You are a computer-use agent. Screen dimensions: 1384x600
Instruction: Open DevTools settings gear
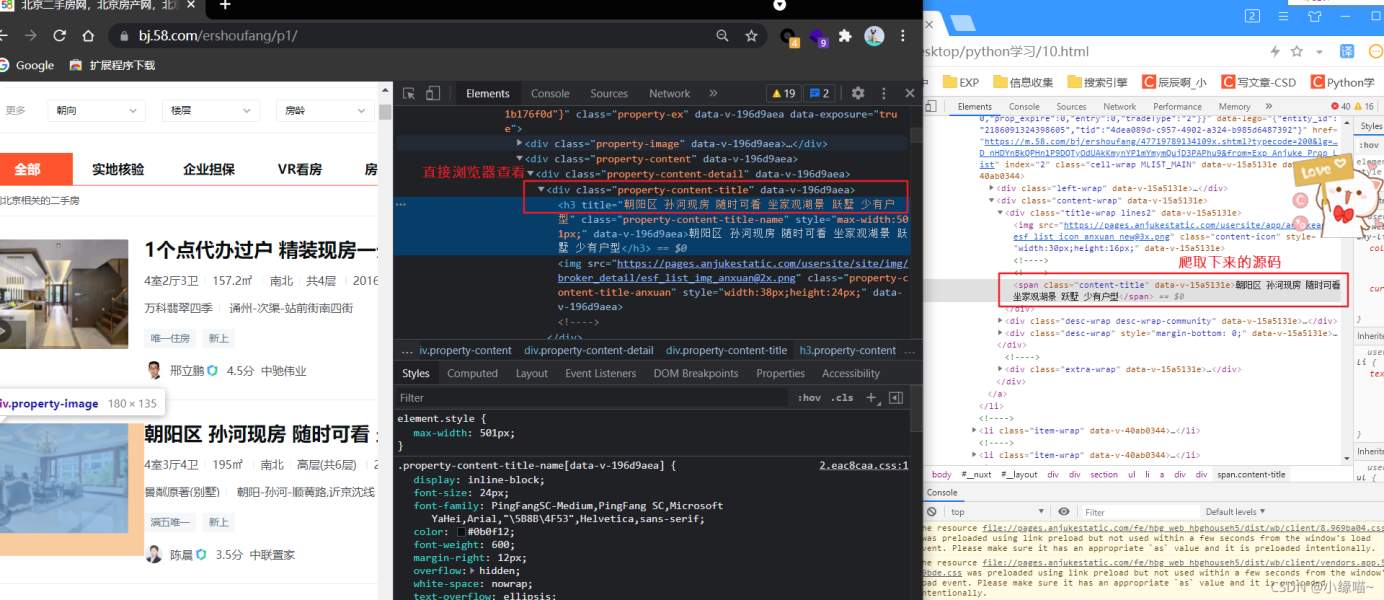pyautogui.click(x=857, y=93)
